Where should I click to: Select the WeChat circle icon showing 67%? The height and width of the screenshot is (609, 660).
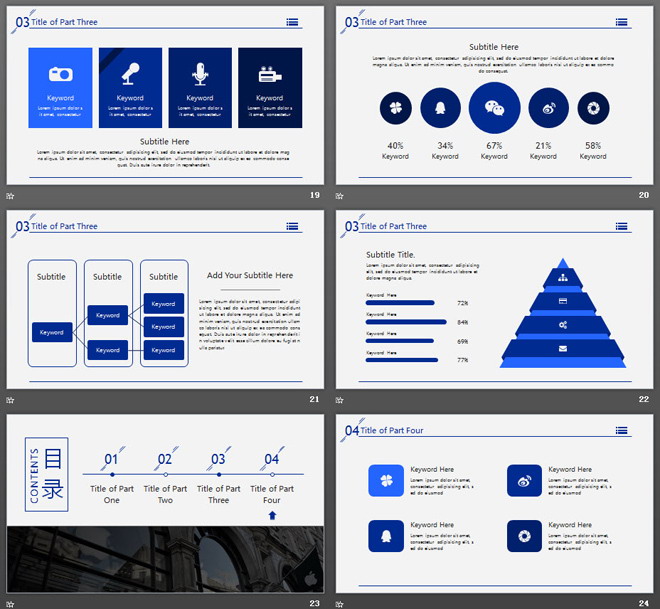pos(494,108)
